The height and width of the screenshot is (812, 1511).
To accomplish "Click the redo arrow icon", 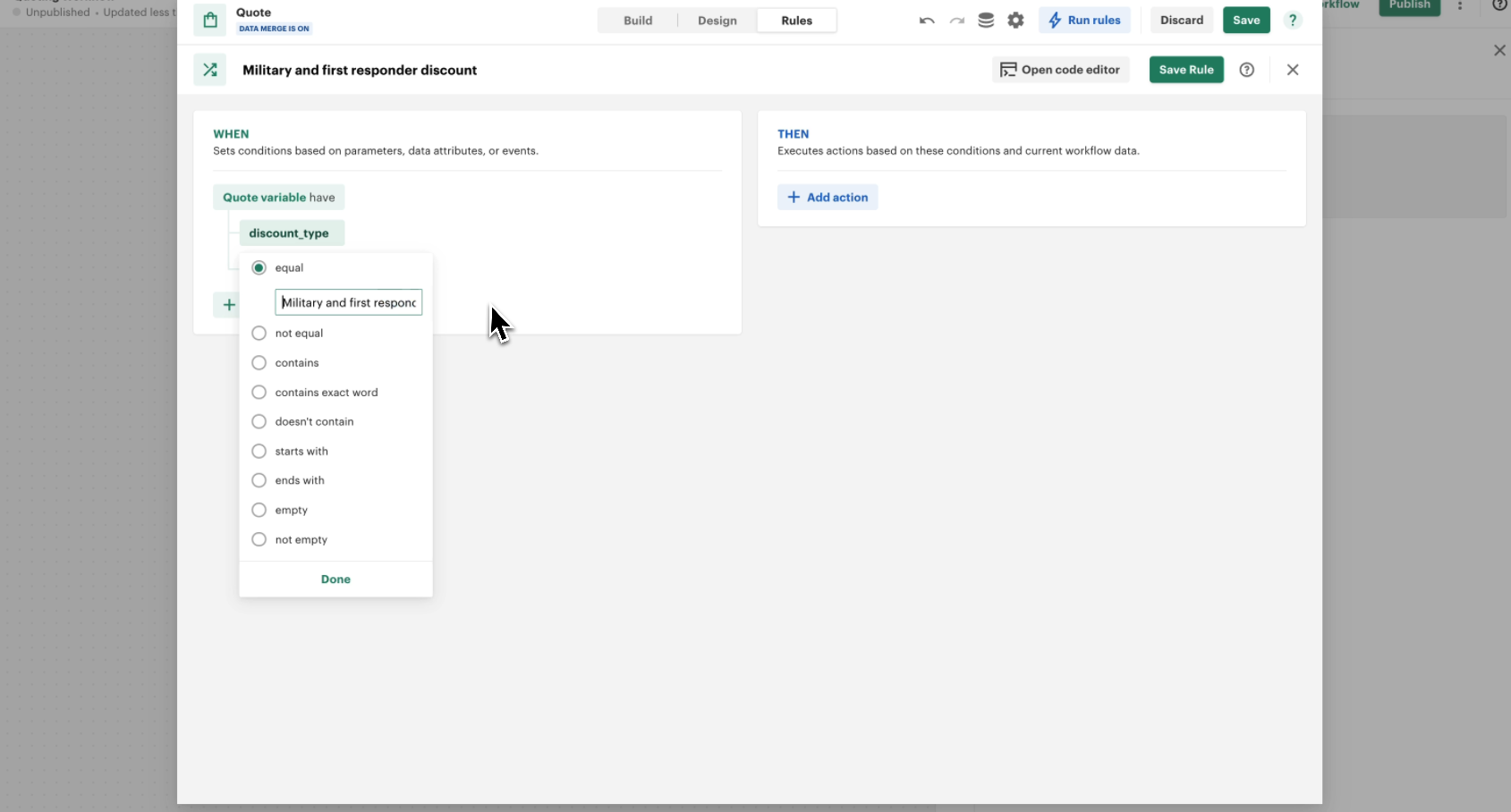I will tap(957, 21).
